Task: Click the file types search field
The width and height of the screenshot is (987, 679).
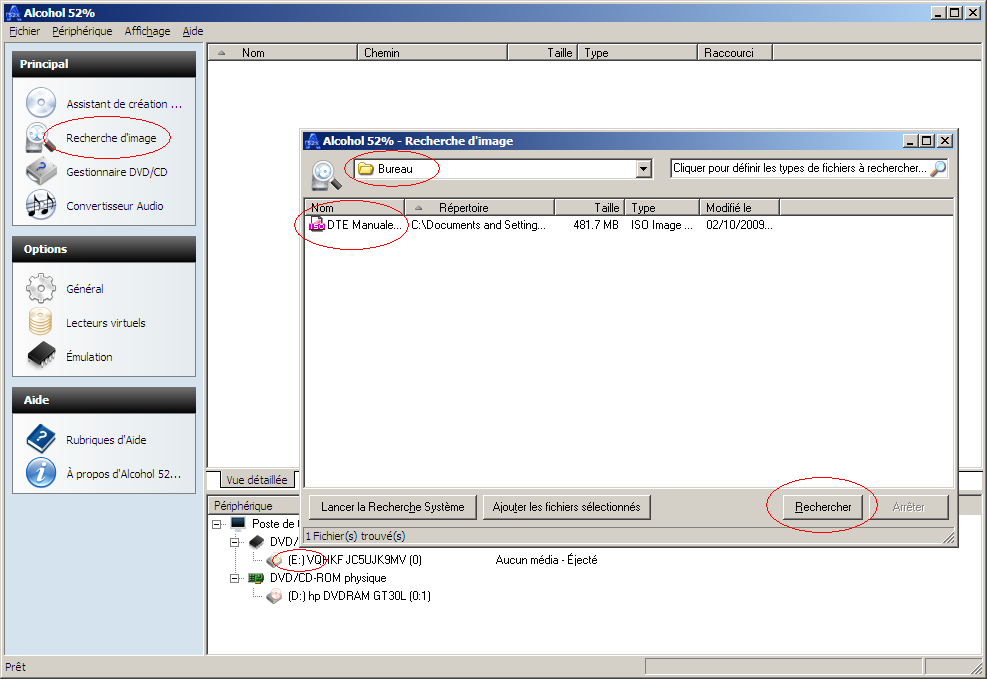Action: (x=809, y=168)
